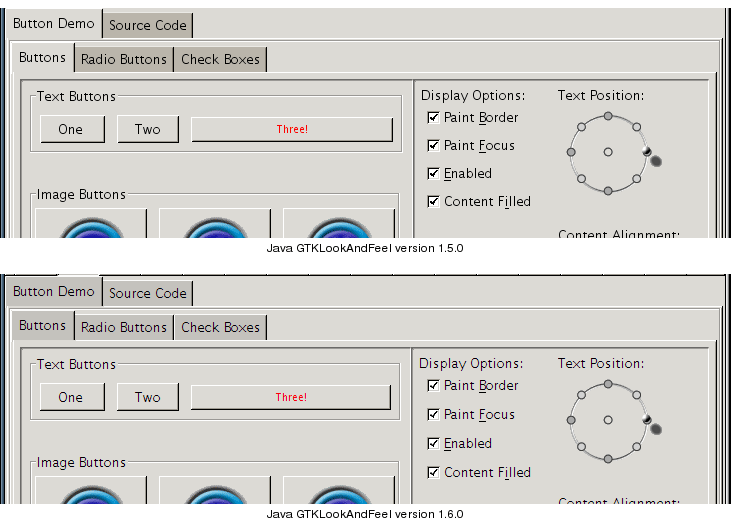Screen dimensions: 731x532
Task: Choose center text position radio in 1.5.0 panel
Action: pyautogui.click(x=608, y=152)
